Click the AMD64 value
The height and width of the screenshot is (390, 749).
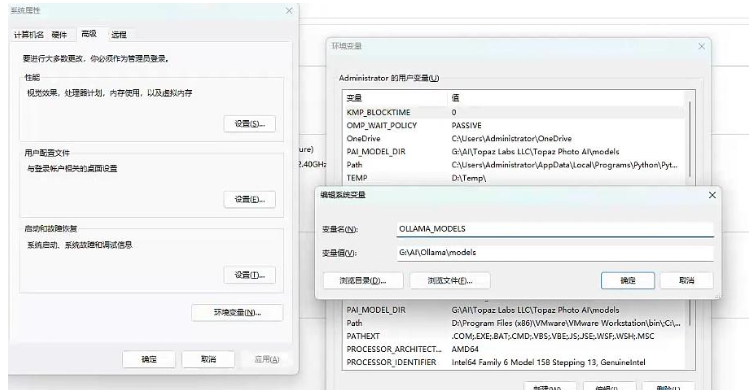coord(465,349)
